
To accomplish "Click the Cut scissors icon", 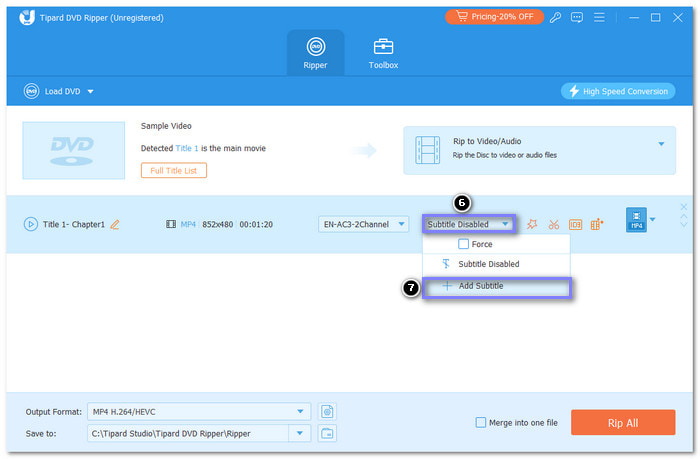I will point(554,224).
